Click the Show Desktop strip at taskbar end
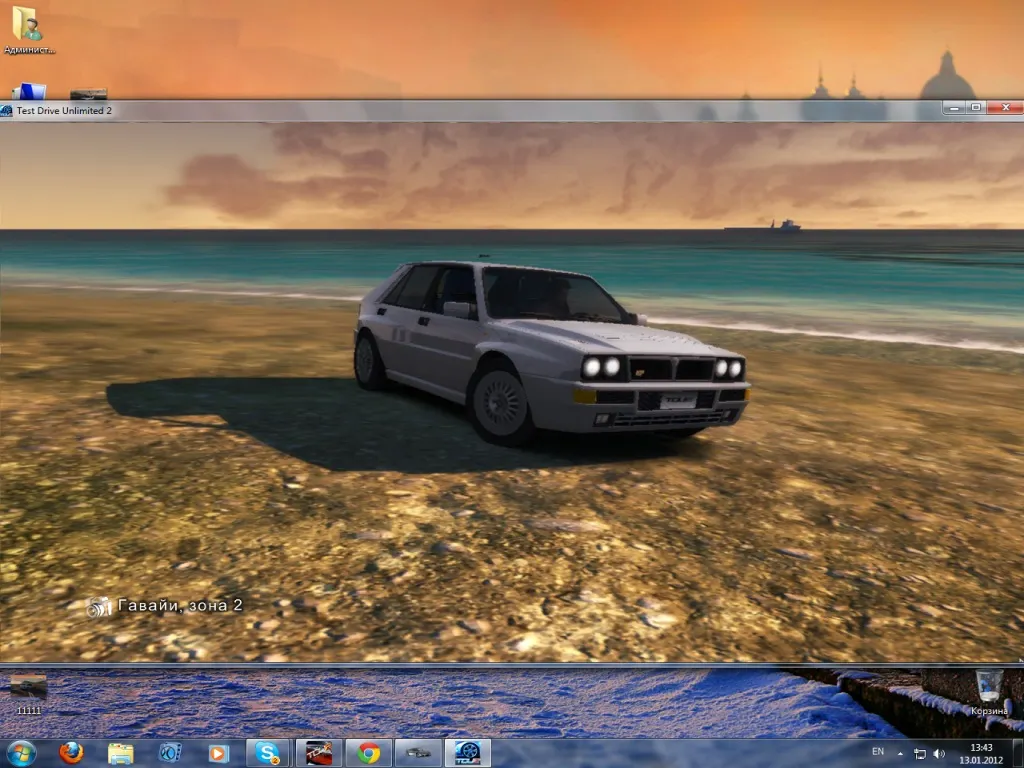Viewport: 1024px width, 768px height. [1019, 754]
